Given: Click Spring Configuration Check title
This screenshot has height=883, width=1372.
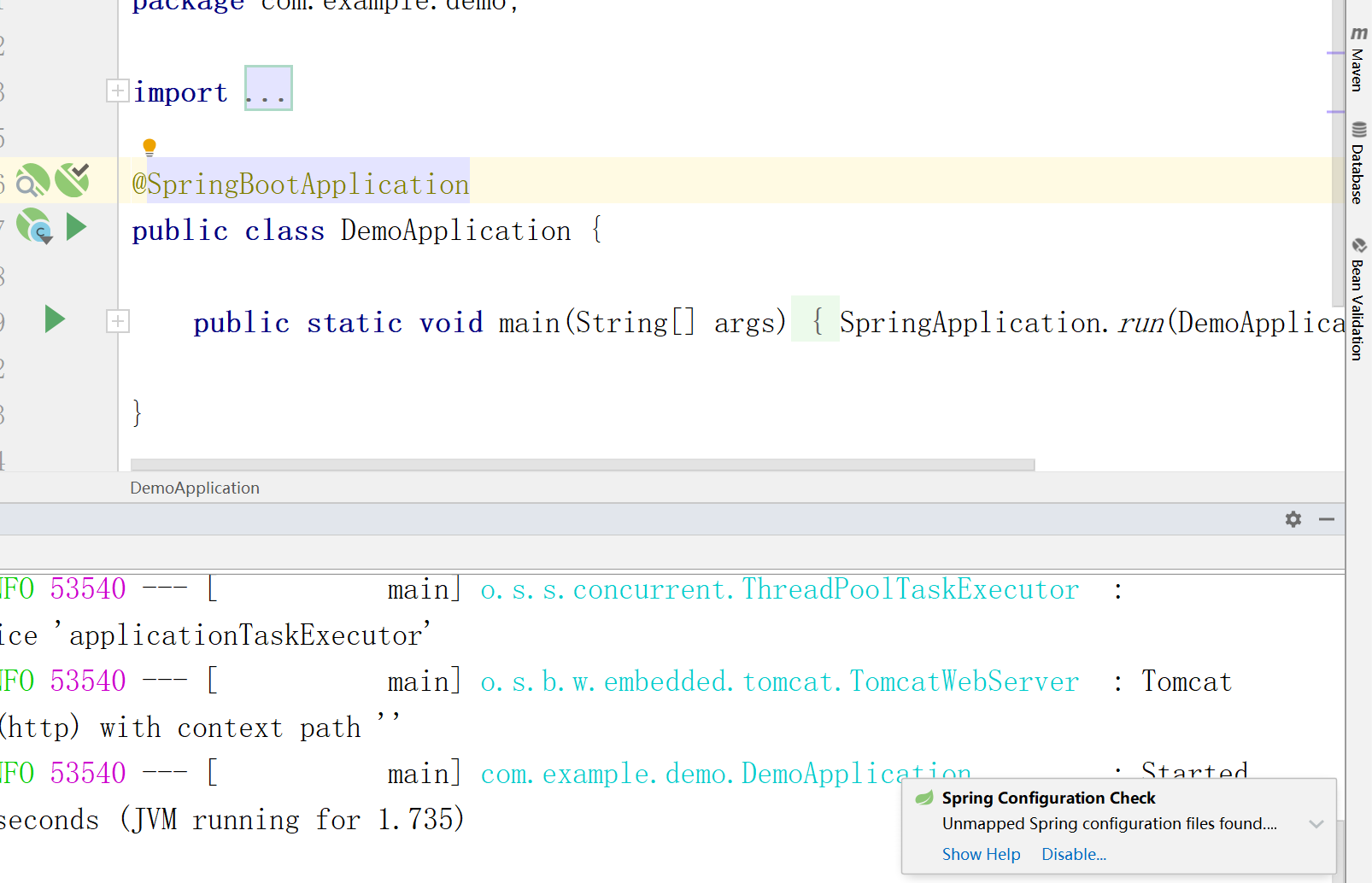Looking at the screenshot, I should click(1048, 798).
